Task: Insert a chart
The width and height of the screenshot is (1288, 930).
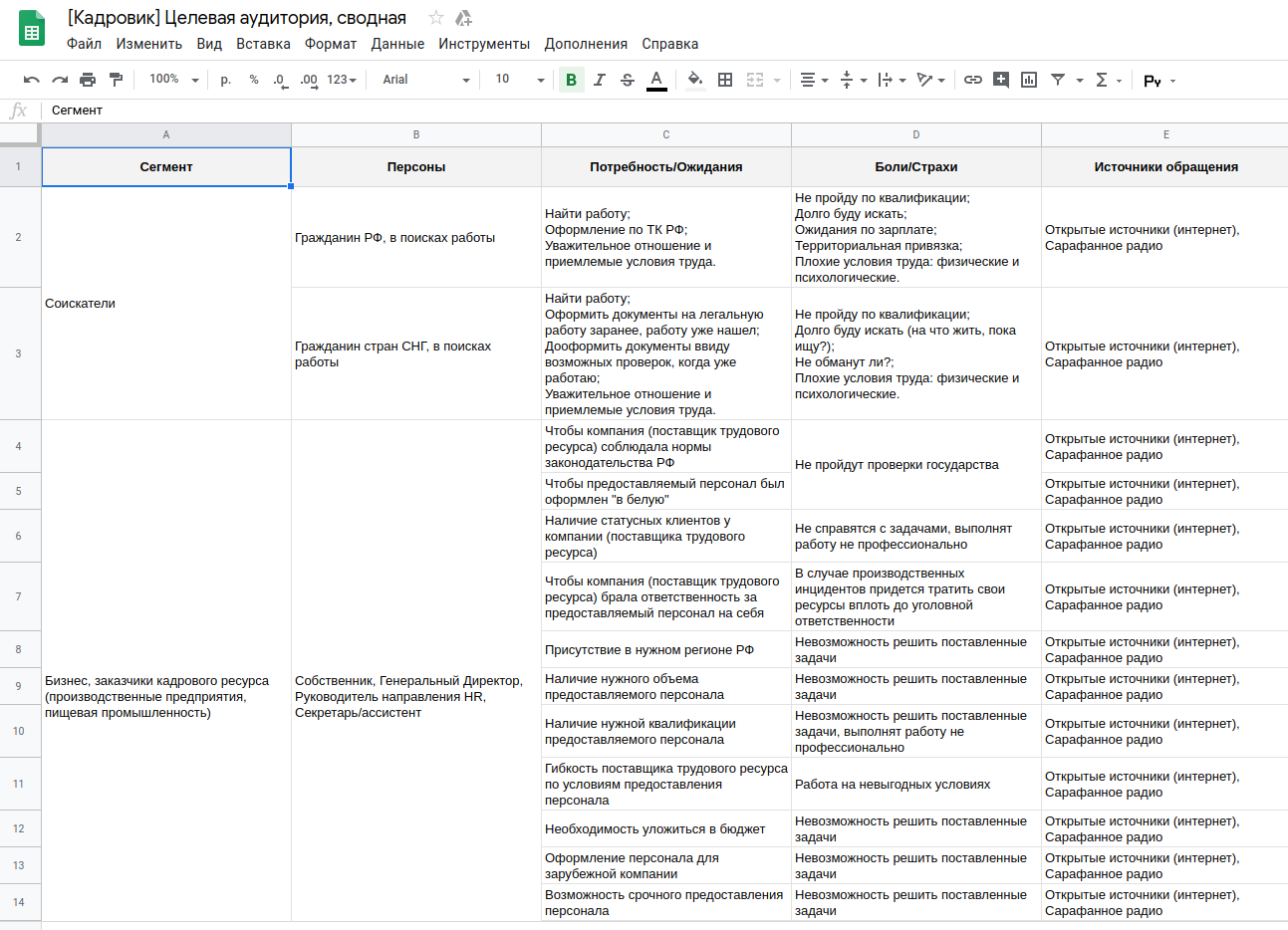Action: (1029, 80)
